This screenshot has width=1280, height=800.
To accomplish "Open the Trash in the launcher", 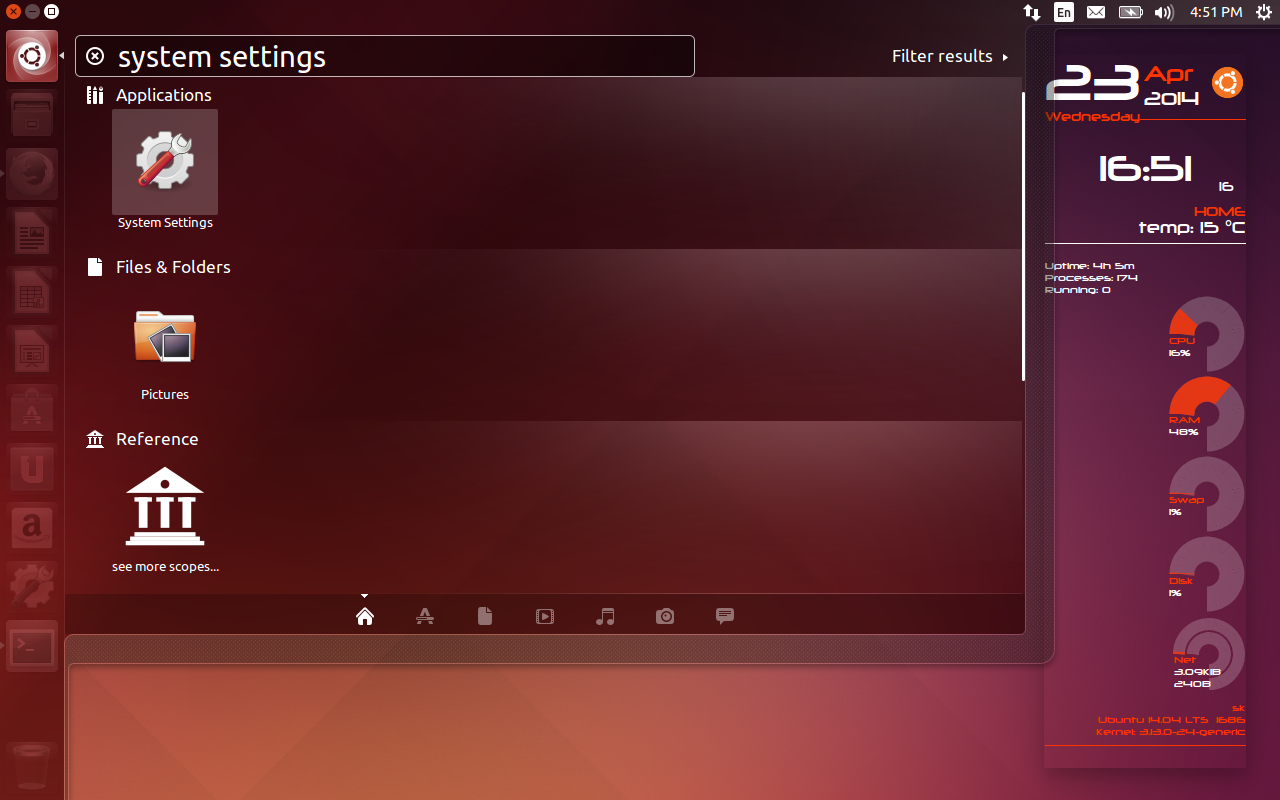I will click(x=32, y=767).
